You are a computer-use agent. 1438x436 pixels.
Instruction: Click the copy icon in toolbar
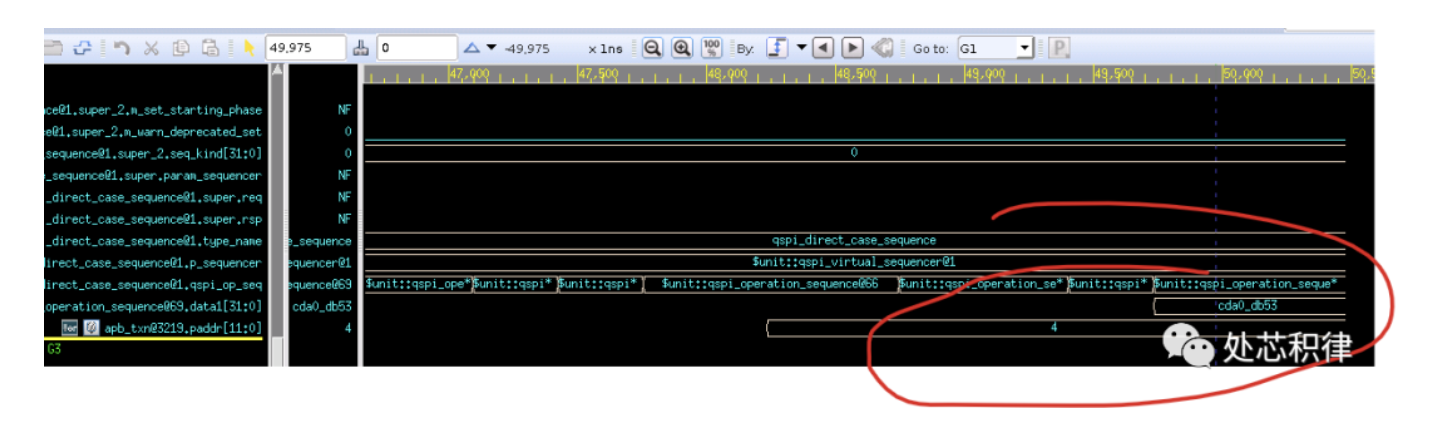click(181, 47)
